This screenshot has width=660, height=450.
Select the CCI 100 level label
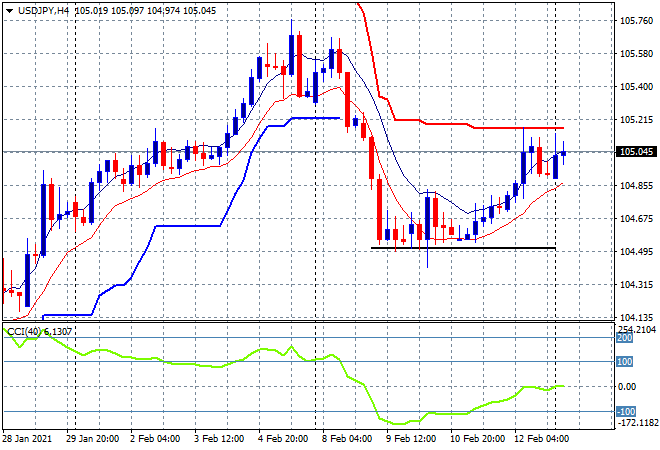[x=625, y=362]
